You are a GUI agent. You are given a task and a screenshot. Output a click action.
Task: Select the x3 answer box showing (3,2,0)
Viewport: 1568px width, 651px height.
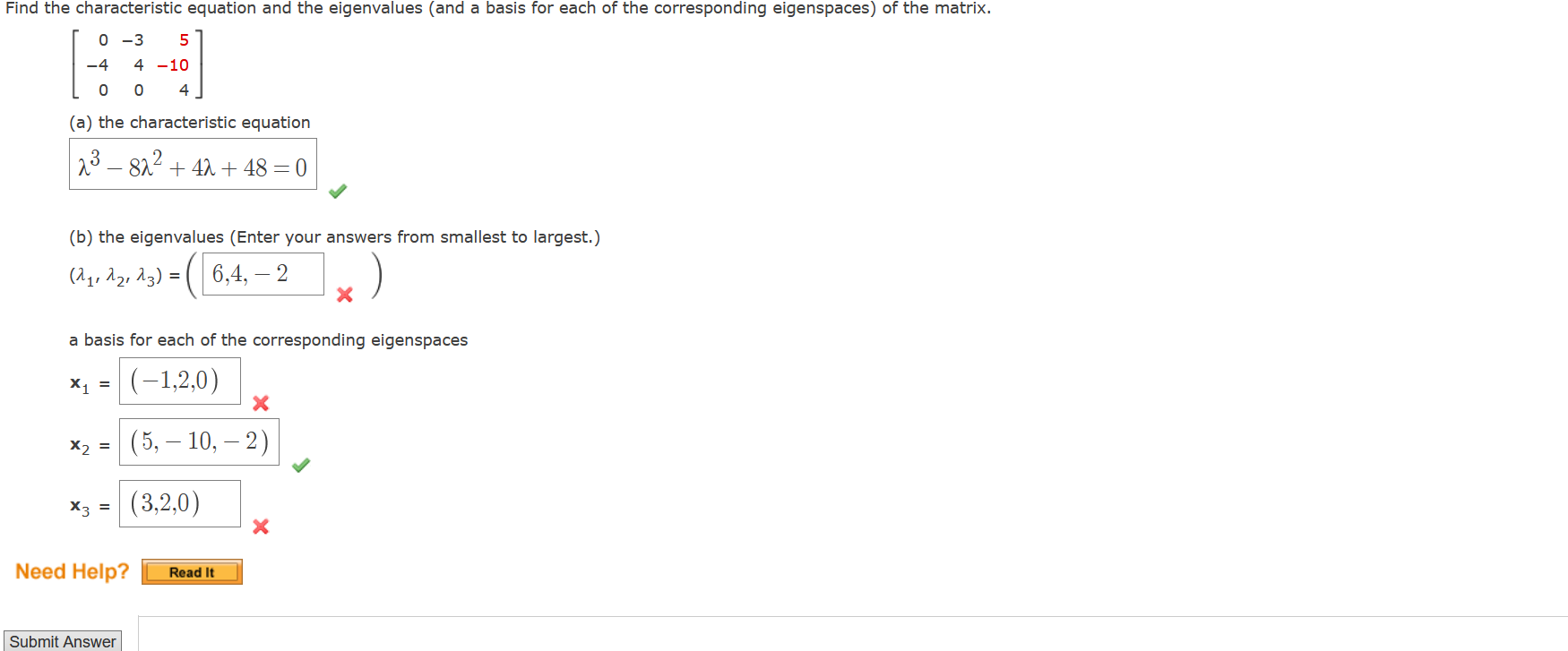179,502
